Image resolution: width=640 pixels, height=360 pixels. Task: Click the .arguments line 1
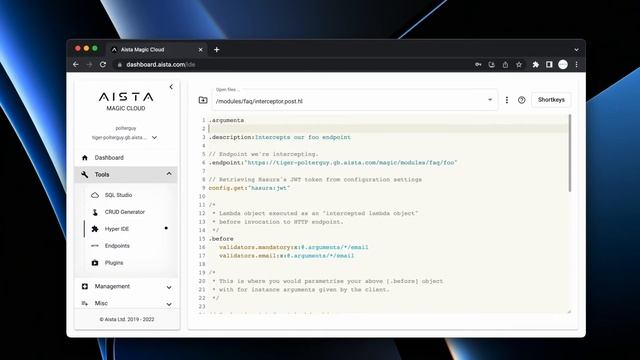(x=227, y=120)
